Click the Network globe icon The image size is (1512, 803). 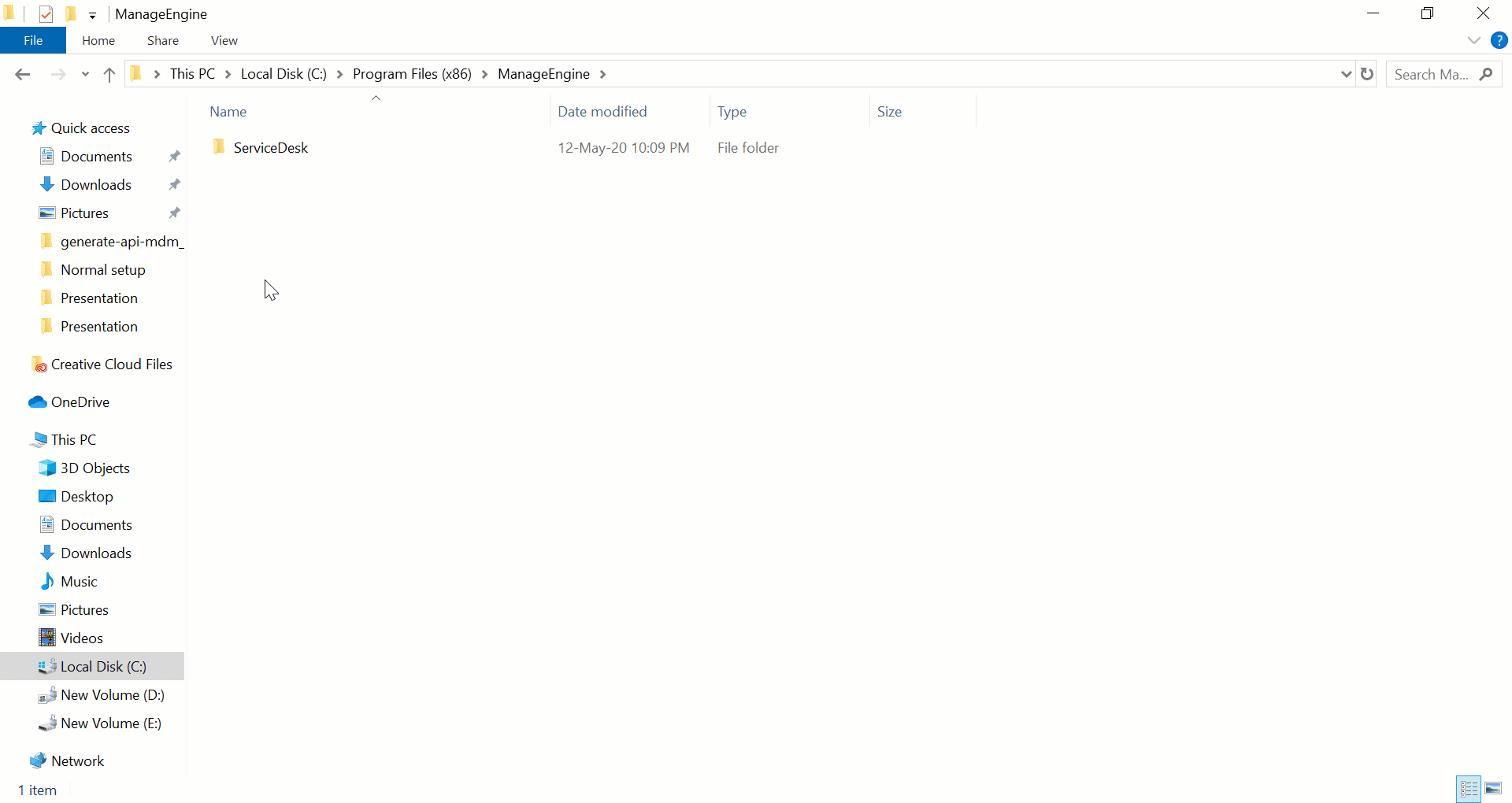[38, 760]
